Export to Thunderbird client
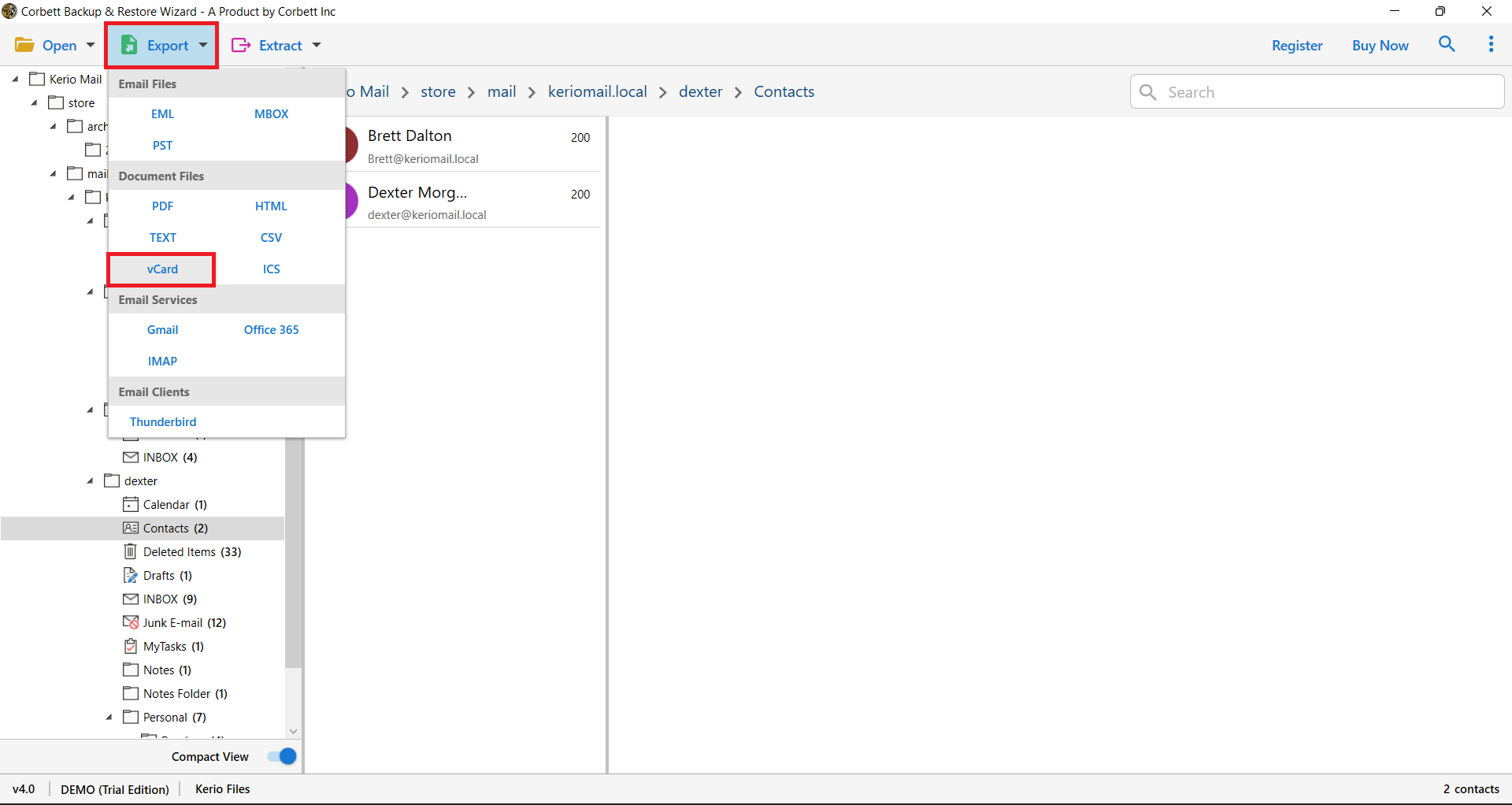This screenshot has width=1512, height=805. click(163, 421)
